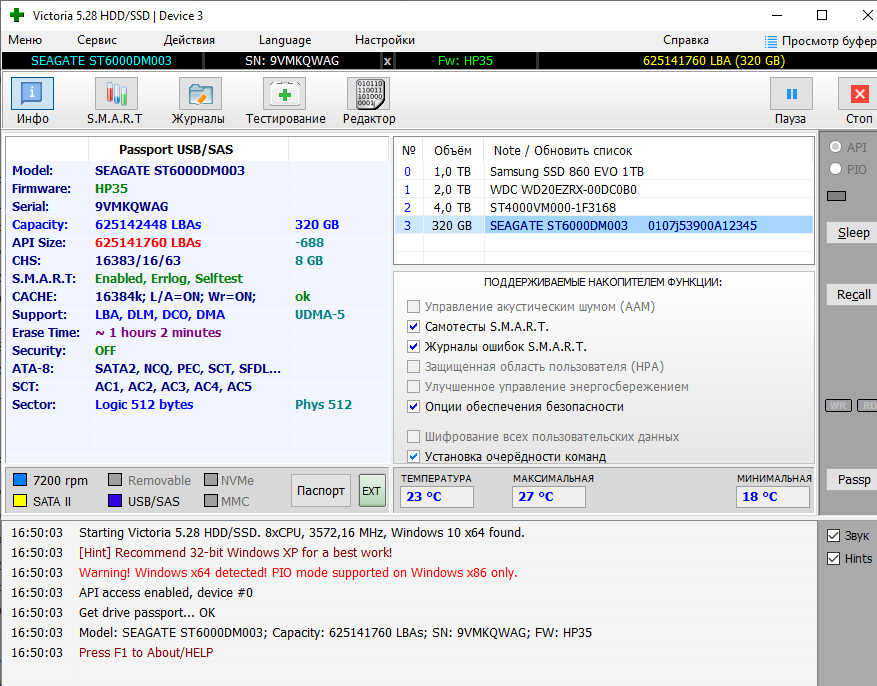Viewport: 877px width, 686px height.
Task: Click the x button next to serial number
Action: [388, 61]
